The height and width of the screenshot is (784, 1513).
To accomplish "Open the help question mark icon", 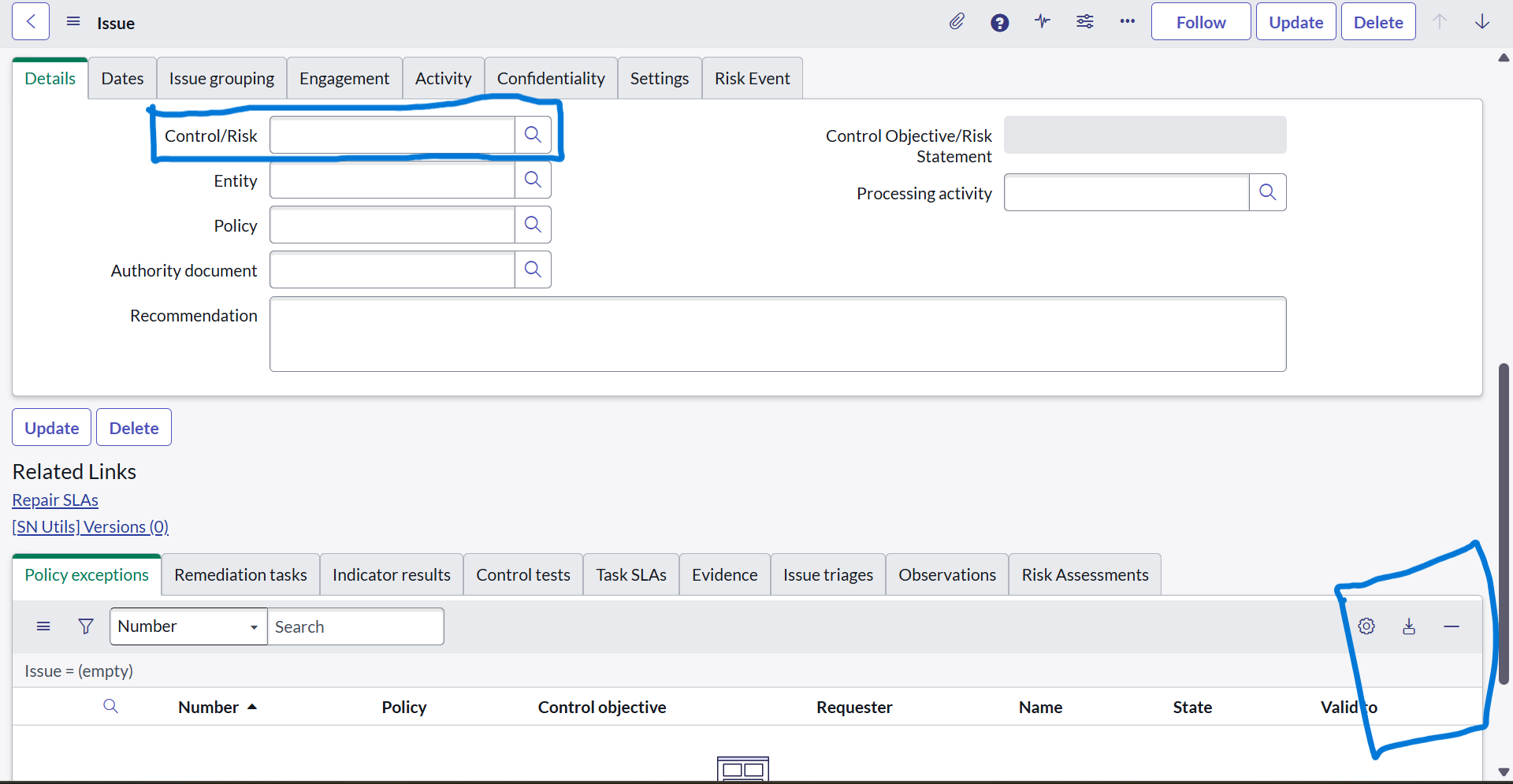I will 999,23.
